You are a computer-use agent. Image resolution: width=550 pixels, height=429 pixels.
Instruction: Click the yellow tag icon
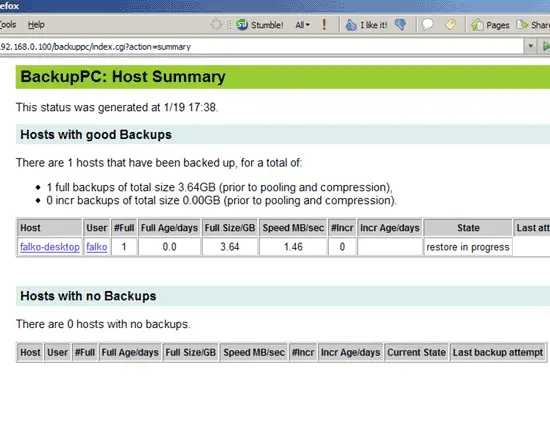(450, 25)
